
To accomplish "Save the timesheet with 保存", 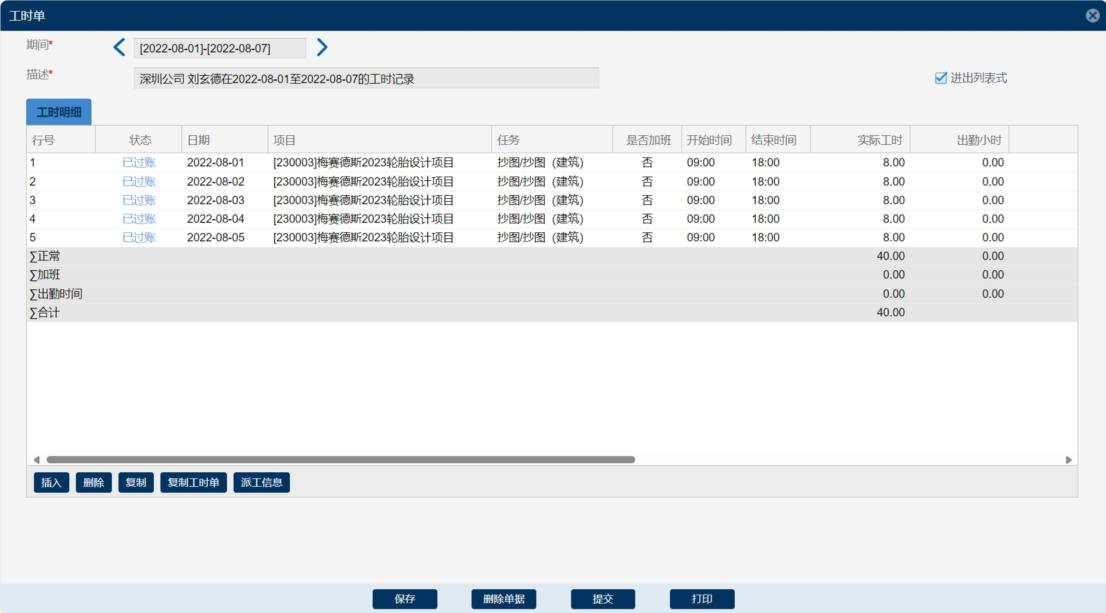I will pos(405,599).
